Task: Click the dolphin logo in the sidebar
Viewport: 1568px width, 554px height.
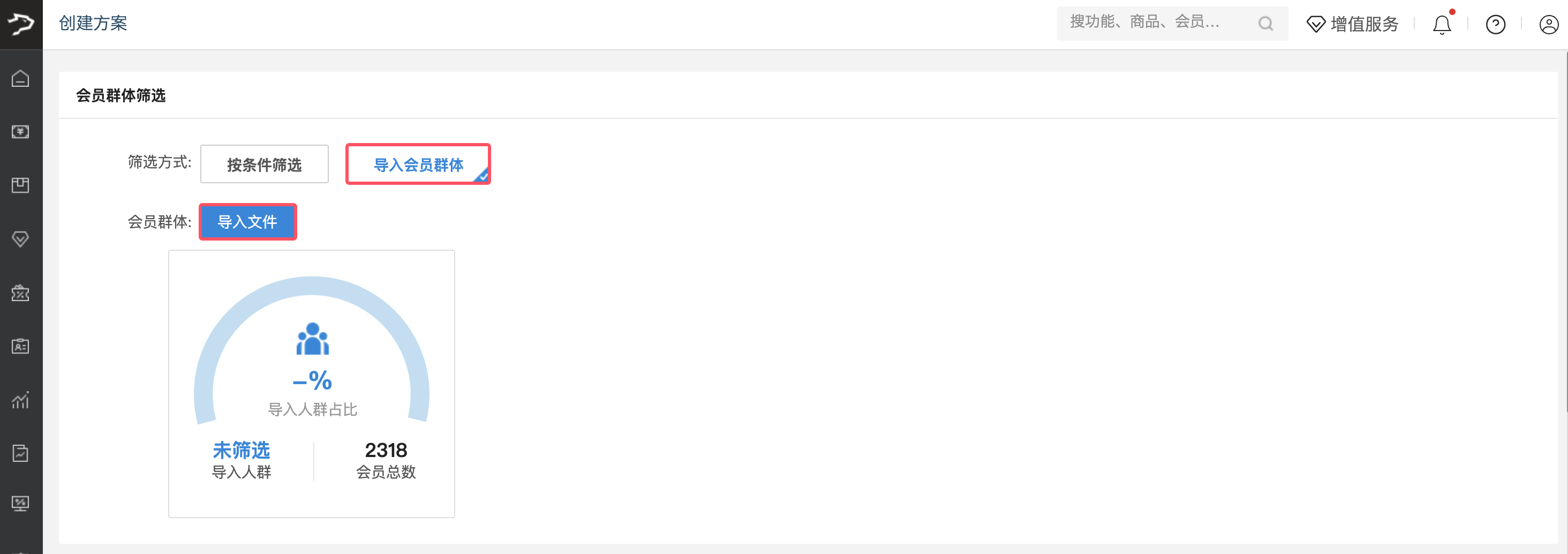Action: 21,24
